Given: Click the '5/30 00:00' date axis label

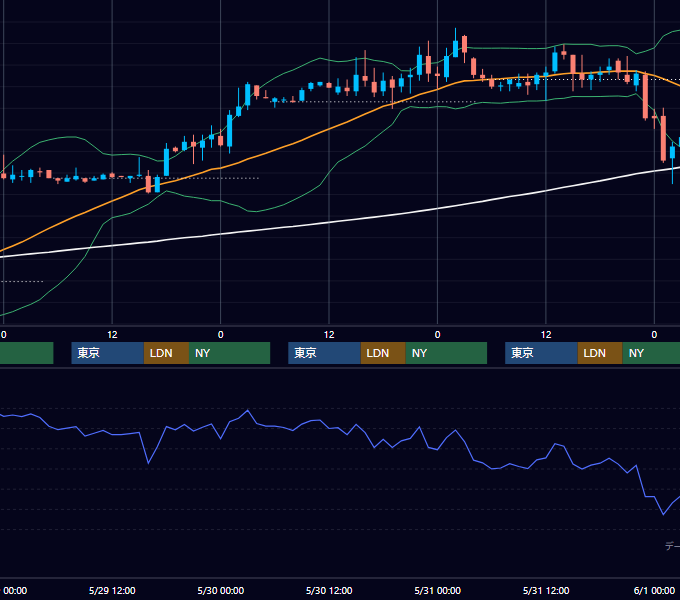Looking at the screenshot, I should (221, 590).
